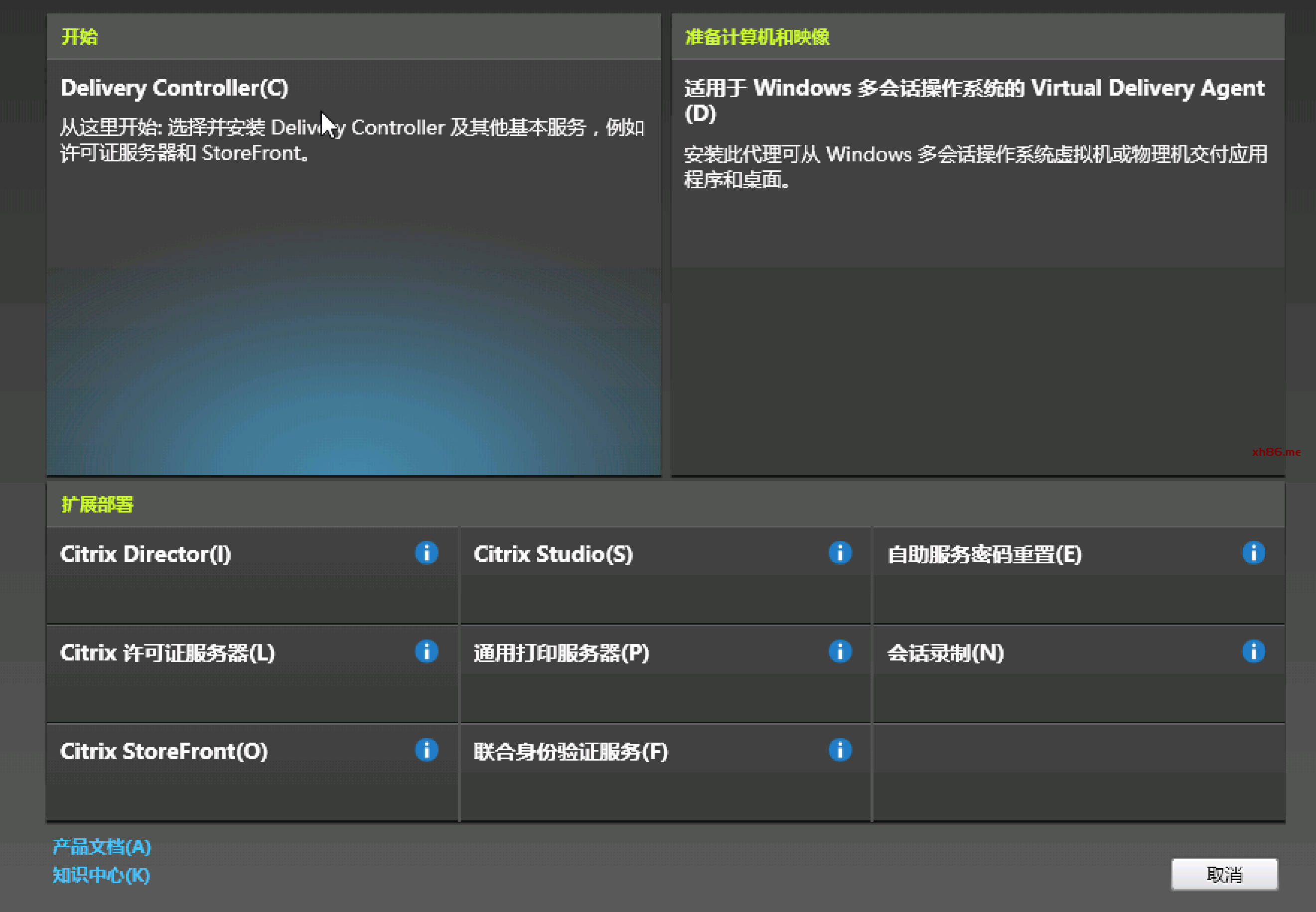Viewport: 1316px width, 912px height.
Task: Select the Delivery Controller(C) install tile
Action: coord(174,88)
